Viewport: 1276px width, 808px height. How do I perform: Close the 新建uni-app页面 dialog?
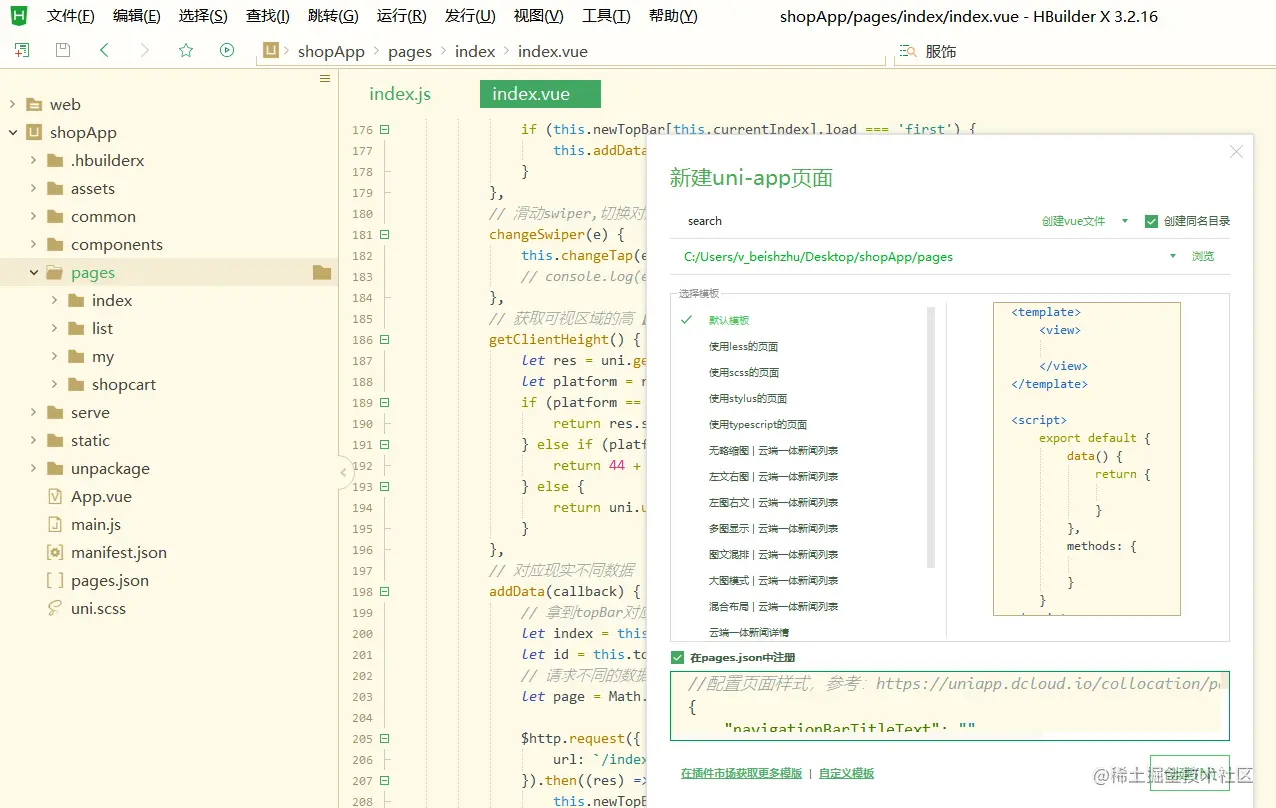[x=1236, y=152]
